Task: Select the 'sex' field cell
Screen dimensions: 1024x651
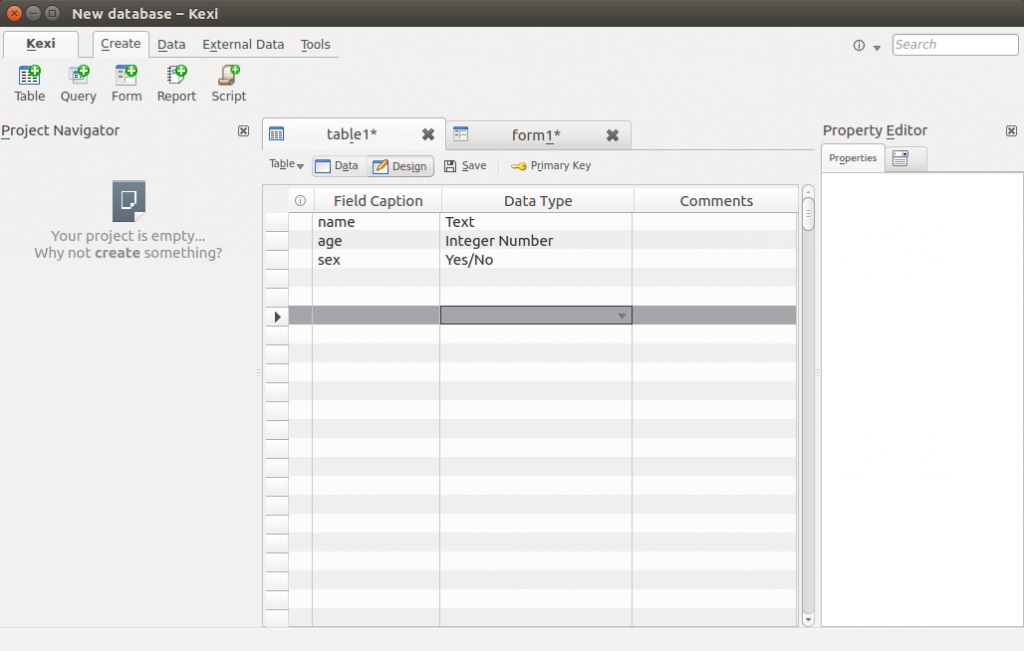Action: [376, 260]
